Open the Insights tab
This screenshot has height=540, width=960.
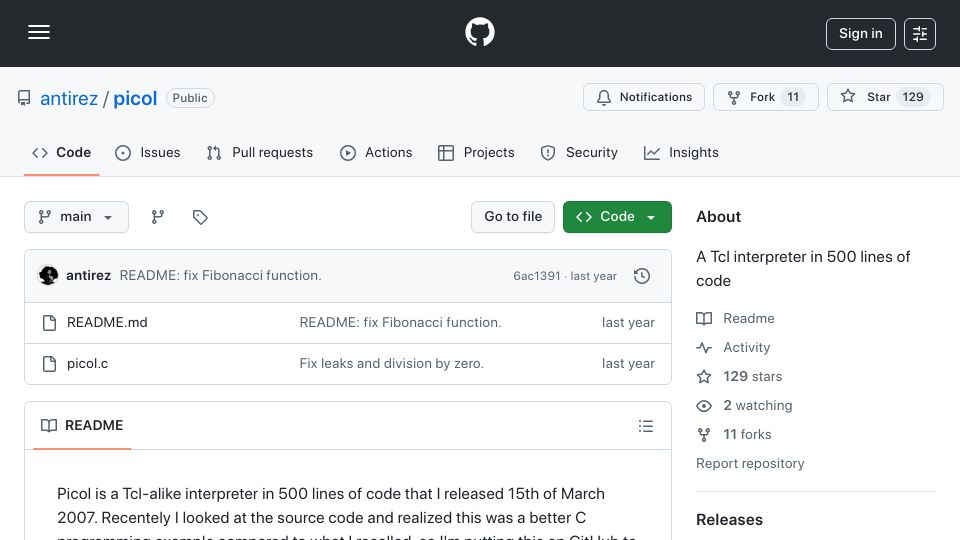(681, 152)
